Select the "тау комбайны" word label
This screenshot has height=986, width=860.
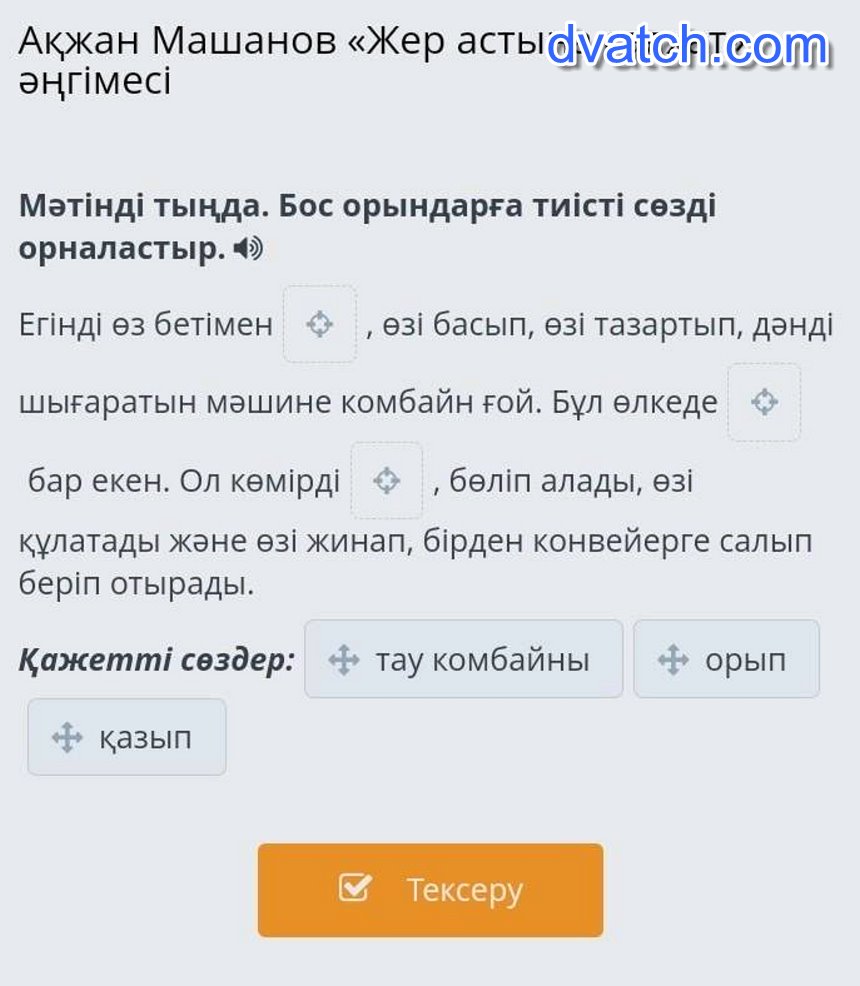click(482, 660)
